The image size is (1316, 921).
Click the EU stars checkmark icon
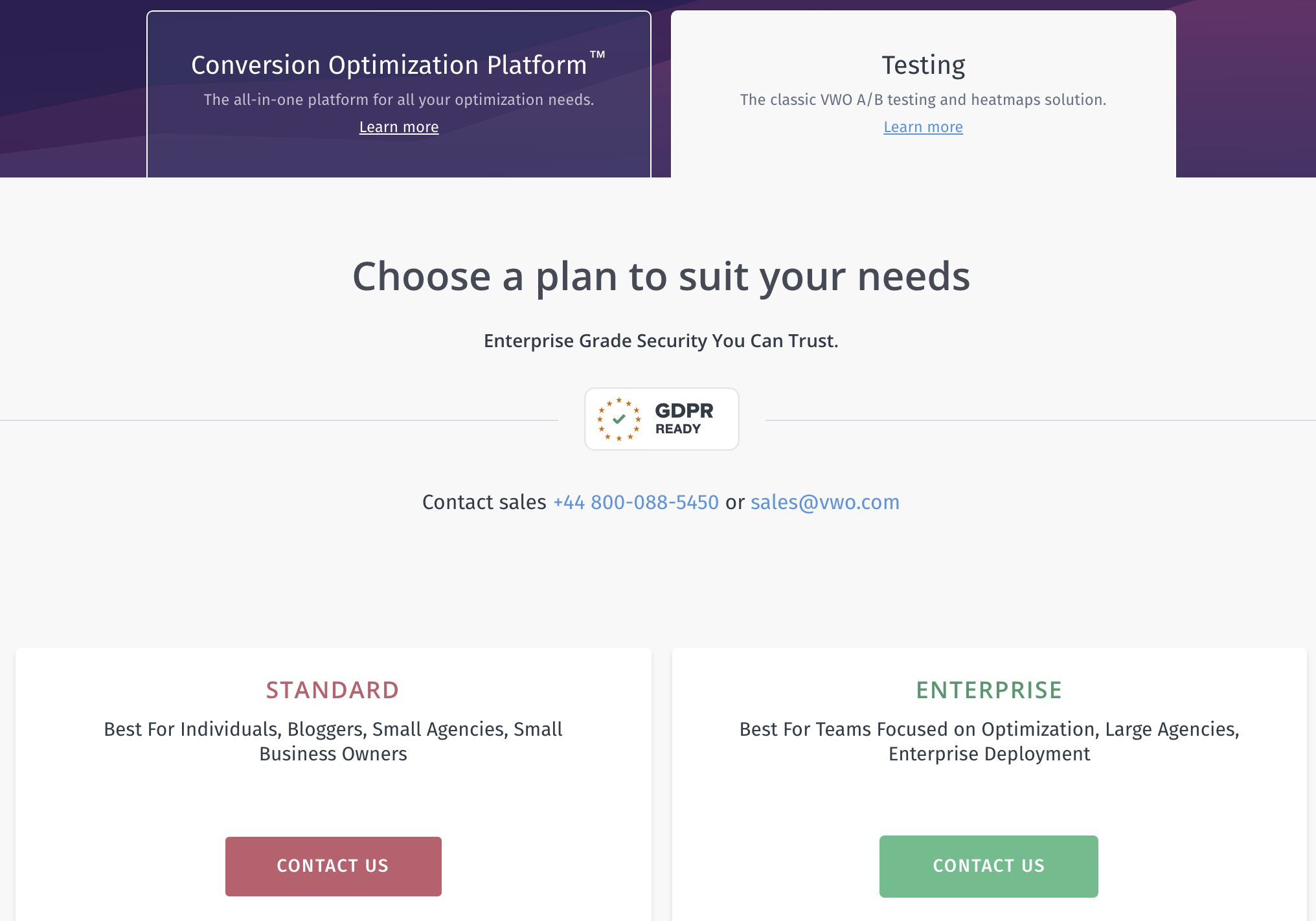(619, 419)
